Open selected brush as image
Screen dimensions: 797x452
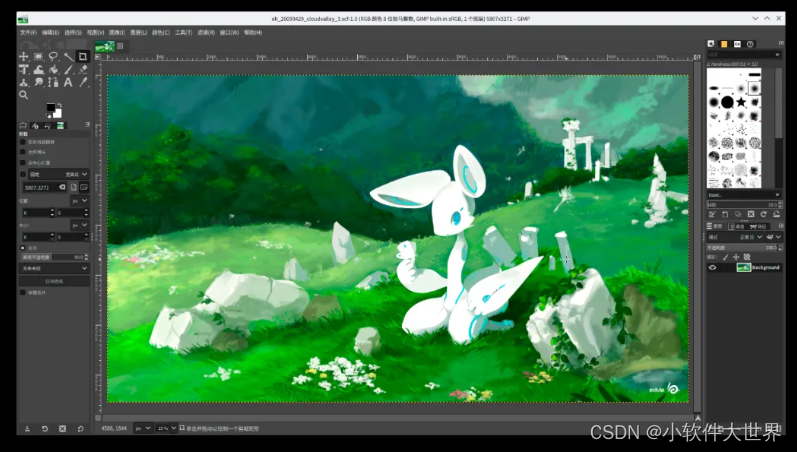point(777,214)
